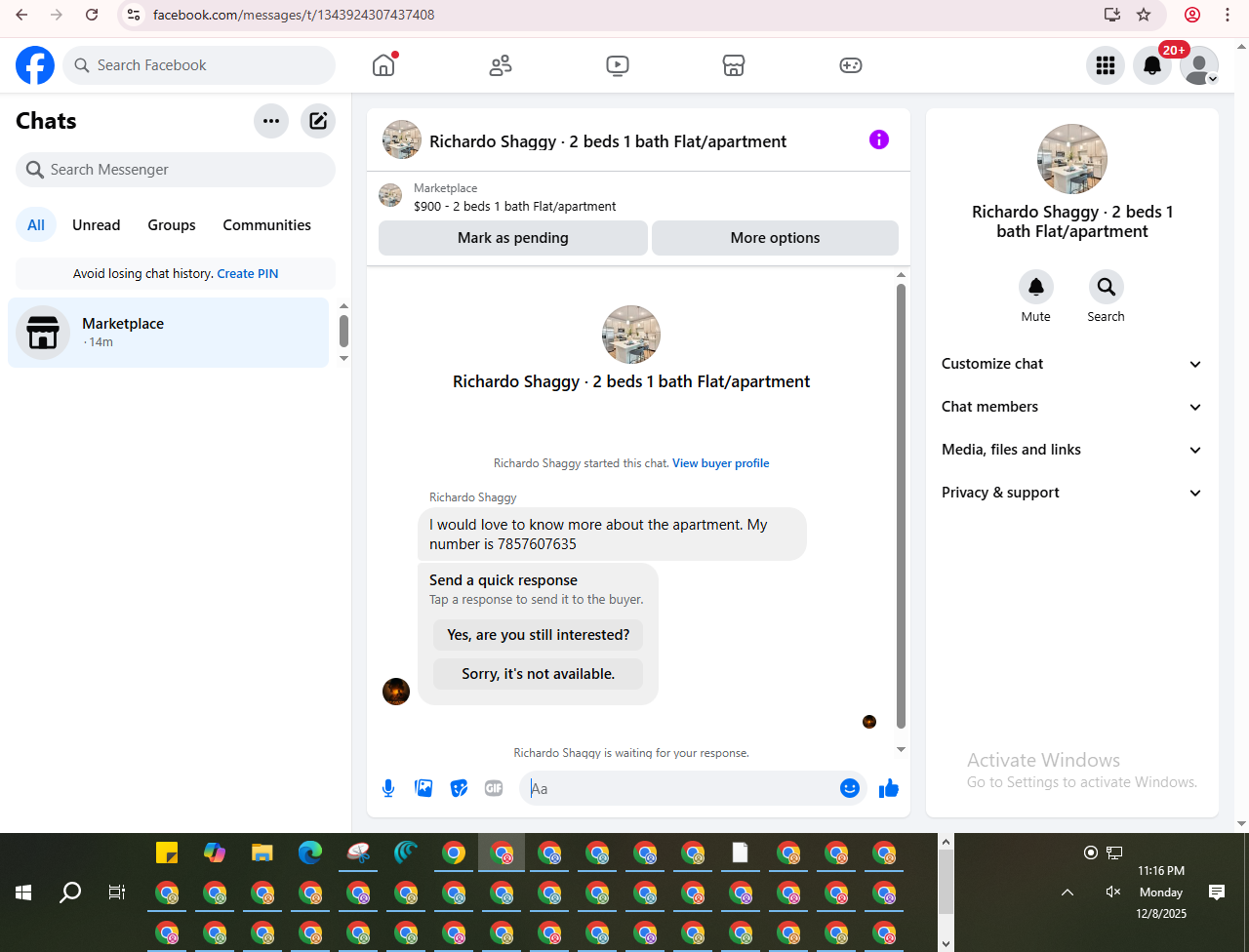Focus the Search Messenger field
This screenshot has width=1249, height=952.
coord(176,170)
